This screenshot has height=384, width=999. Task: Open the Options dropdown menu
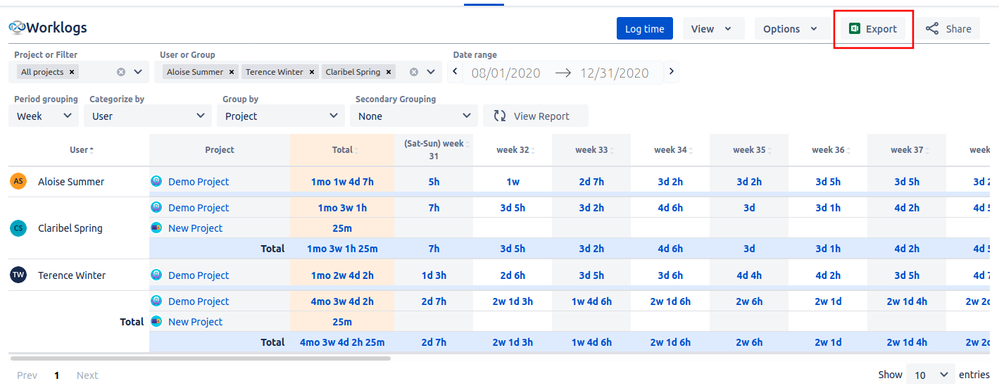(x=792, y=29)
